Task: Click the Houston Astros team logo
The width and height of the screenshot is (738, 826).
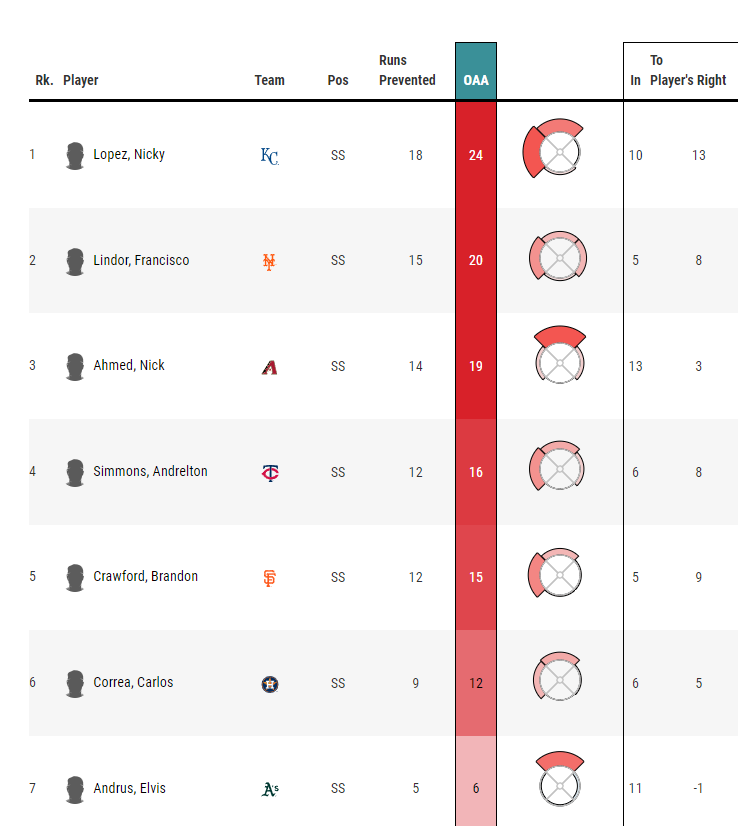Action: tap(270, 684)
